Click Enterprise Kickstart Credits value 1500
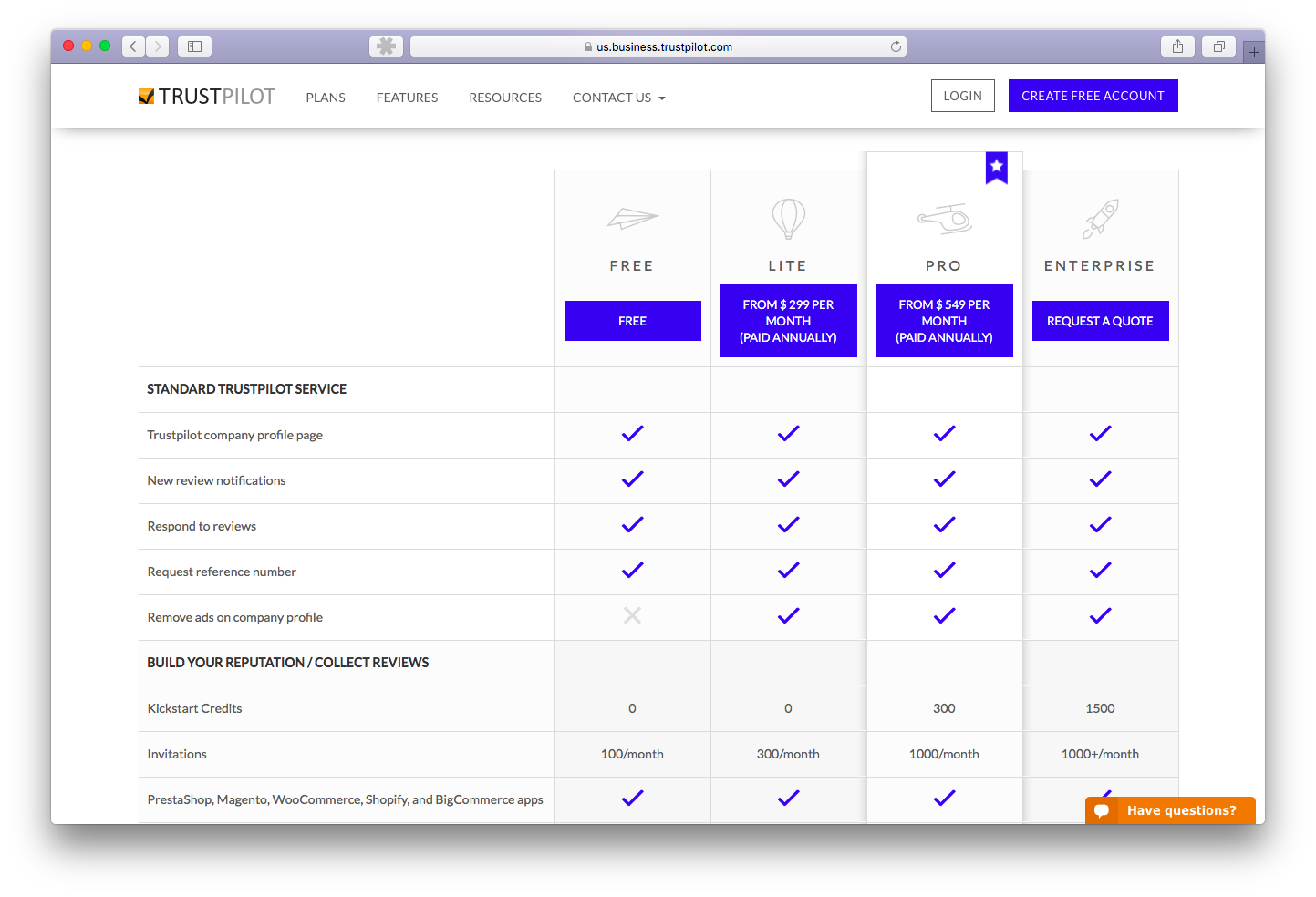This screenshot has width=1316, height=897. (1100, 708)
